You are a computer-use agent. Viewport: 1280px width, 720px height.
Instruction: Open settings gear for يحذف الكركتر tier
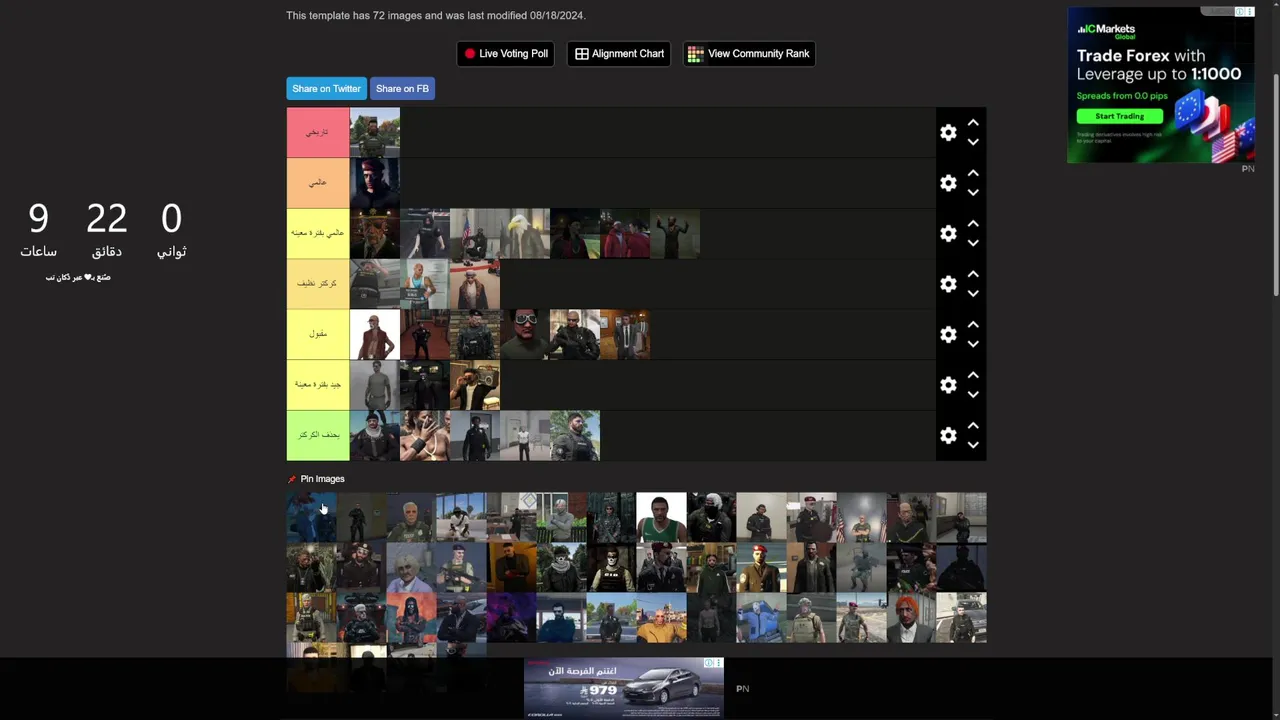pyautogui.click(x=948, y=435)
